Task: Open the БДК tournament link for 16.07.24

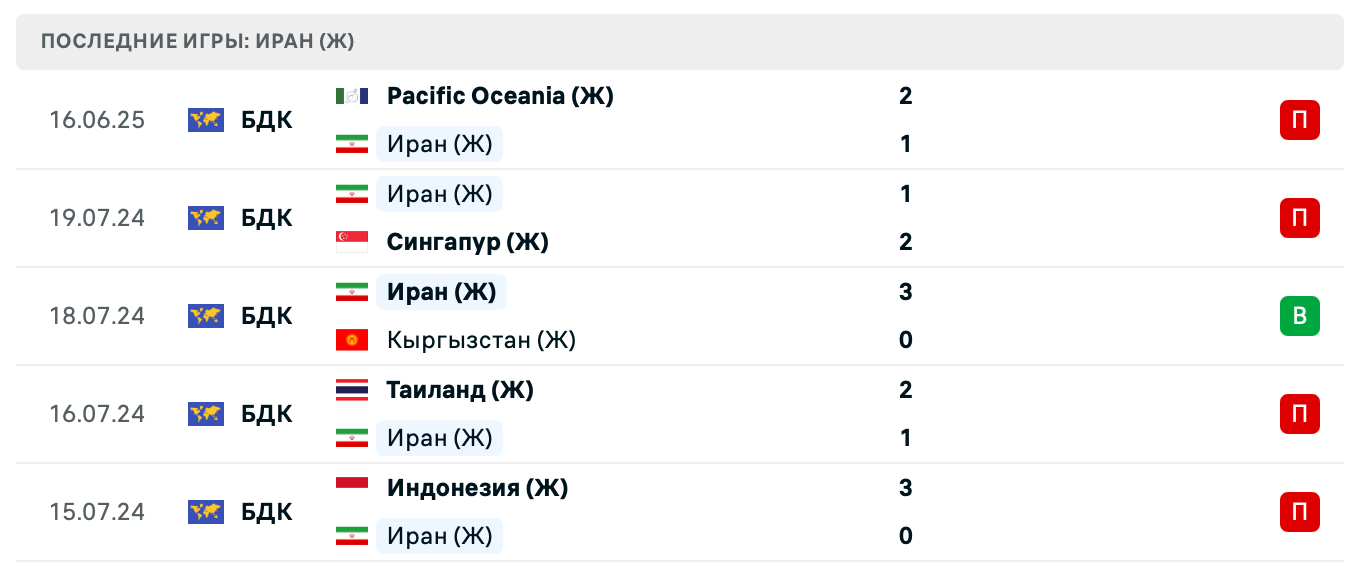Action: click(267, 414)
